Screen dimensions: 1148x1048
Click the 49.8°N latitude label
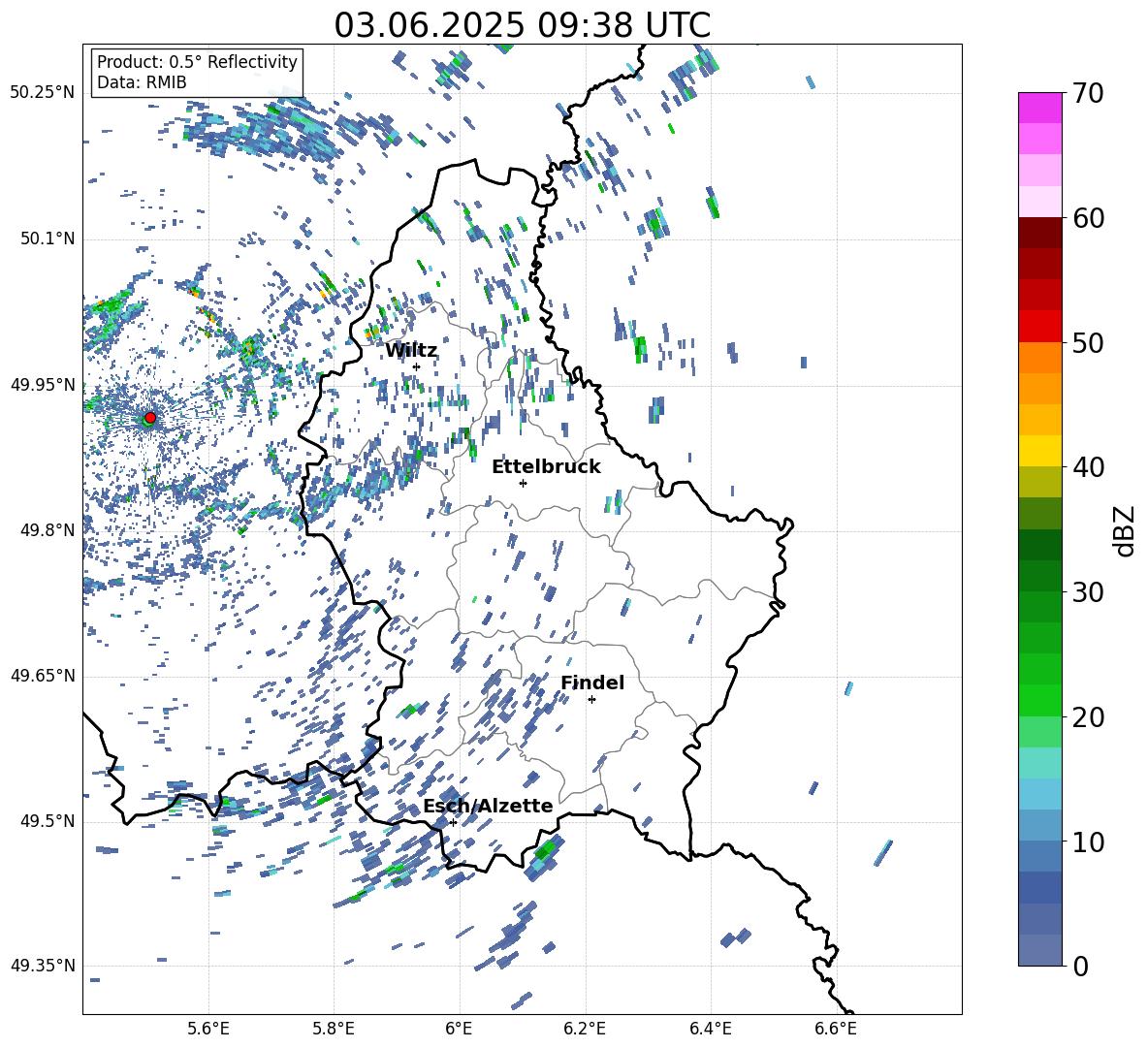tap(48, 530)
